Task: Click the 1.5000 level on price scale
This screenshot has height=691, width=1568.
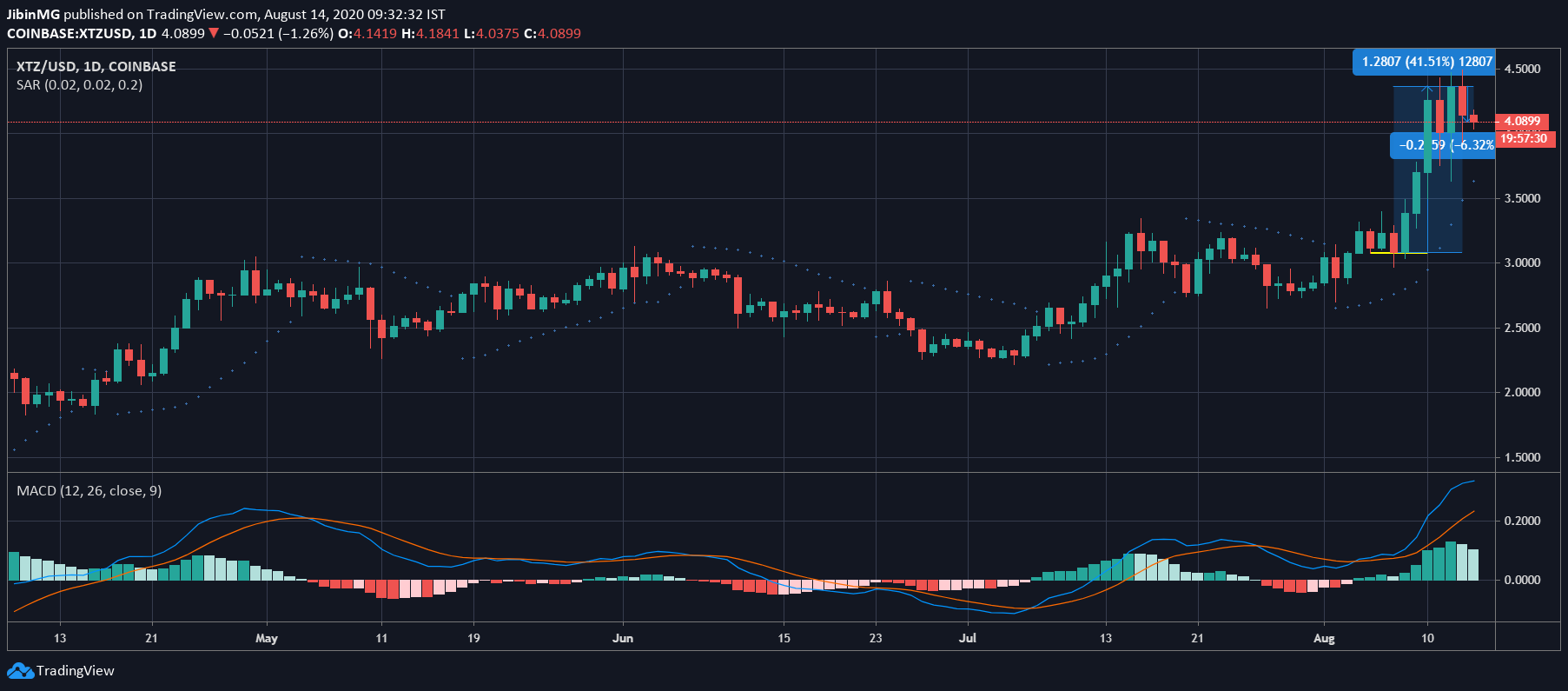Action: (x=1522, y=457)
